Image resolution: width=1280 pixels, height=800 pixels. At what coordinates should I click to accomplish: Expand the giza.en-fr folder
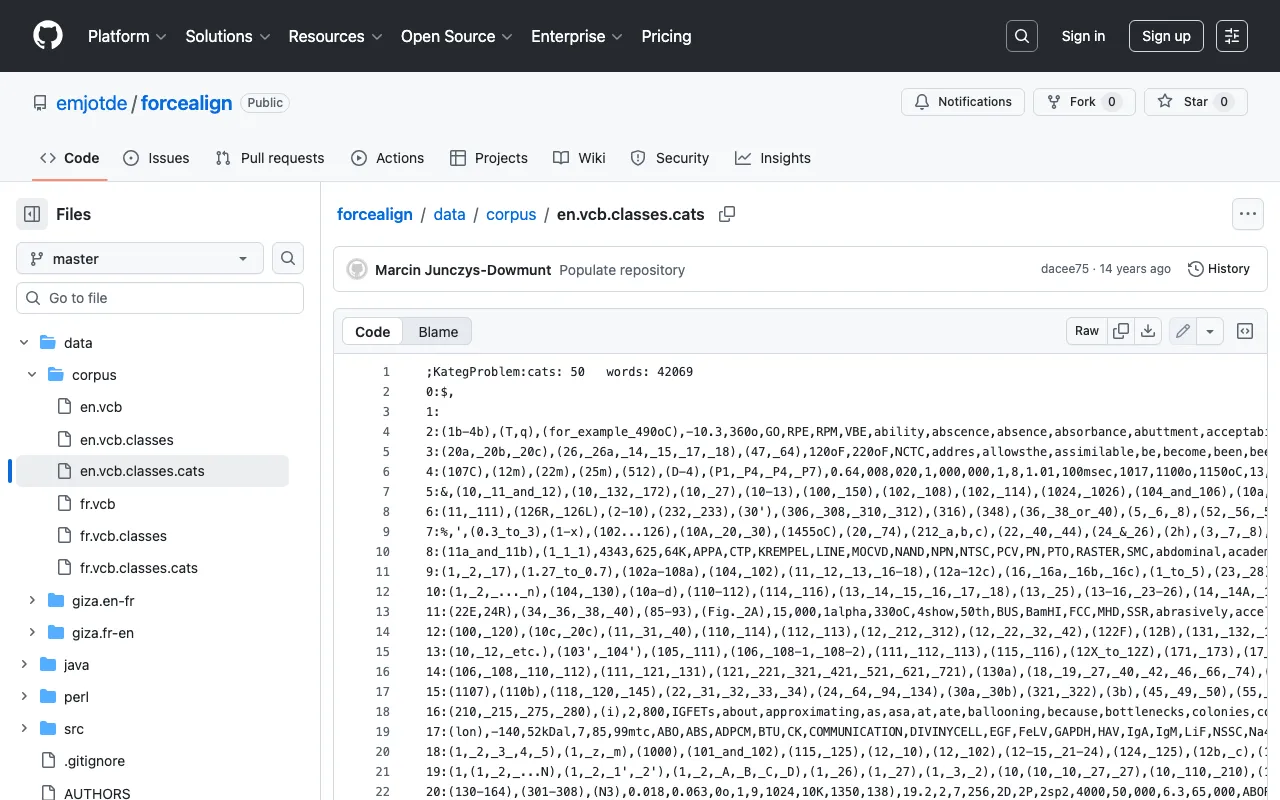tap(31, 600)
